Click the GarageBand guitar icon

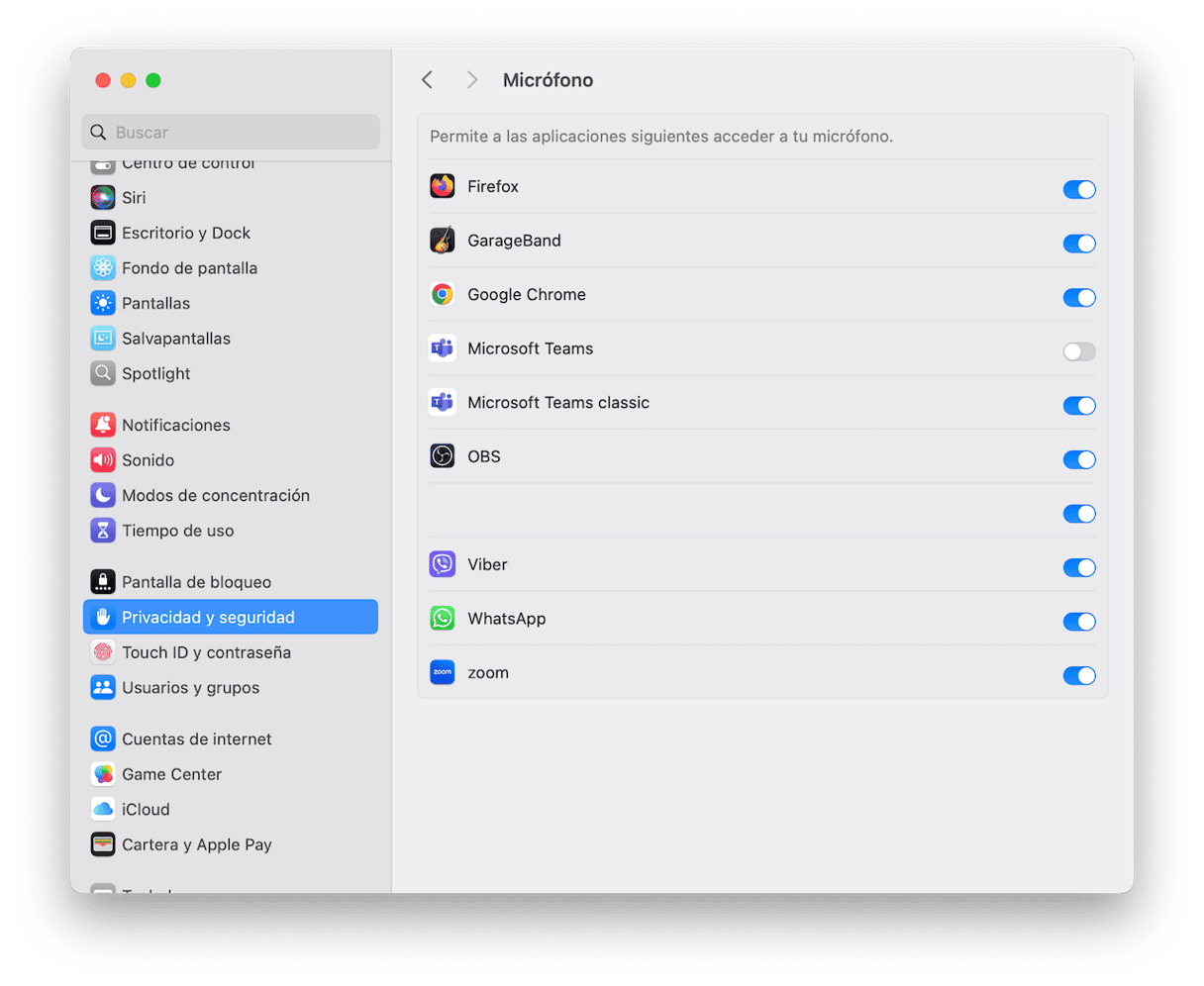[442, 241]
